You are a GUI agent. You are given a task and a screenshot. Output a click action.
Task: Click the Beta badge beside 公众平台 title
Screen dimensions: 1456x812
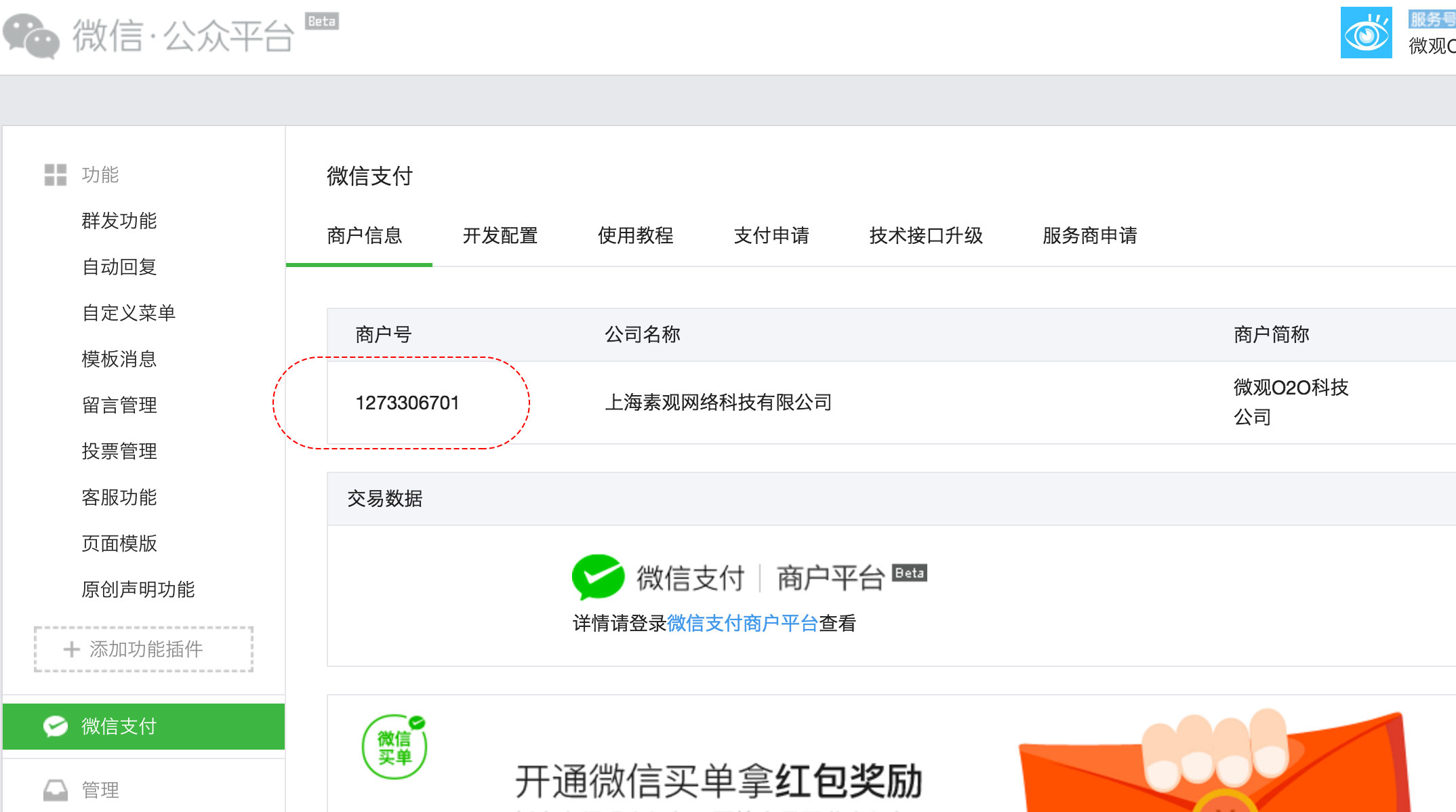coord(321,21)
